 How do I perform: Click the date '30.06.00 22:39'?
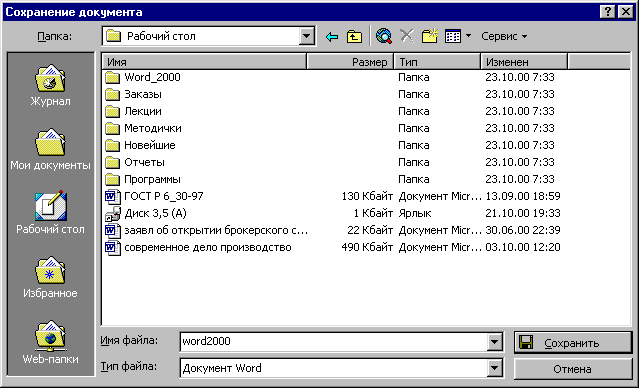523,230
